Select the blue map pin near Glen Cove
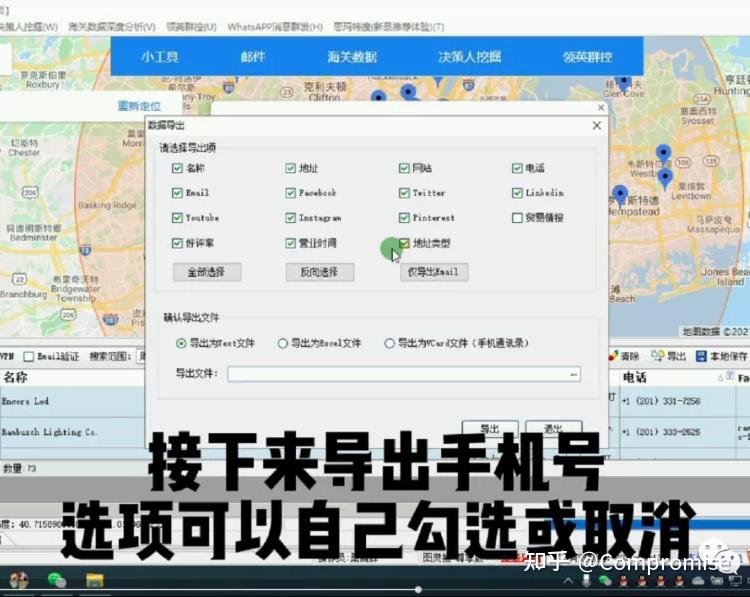Image resolution: width=750 pixels, height=597 pixels. (623, 83)
